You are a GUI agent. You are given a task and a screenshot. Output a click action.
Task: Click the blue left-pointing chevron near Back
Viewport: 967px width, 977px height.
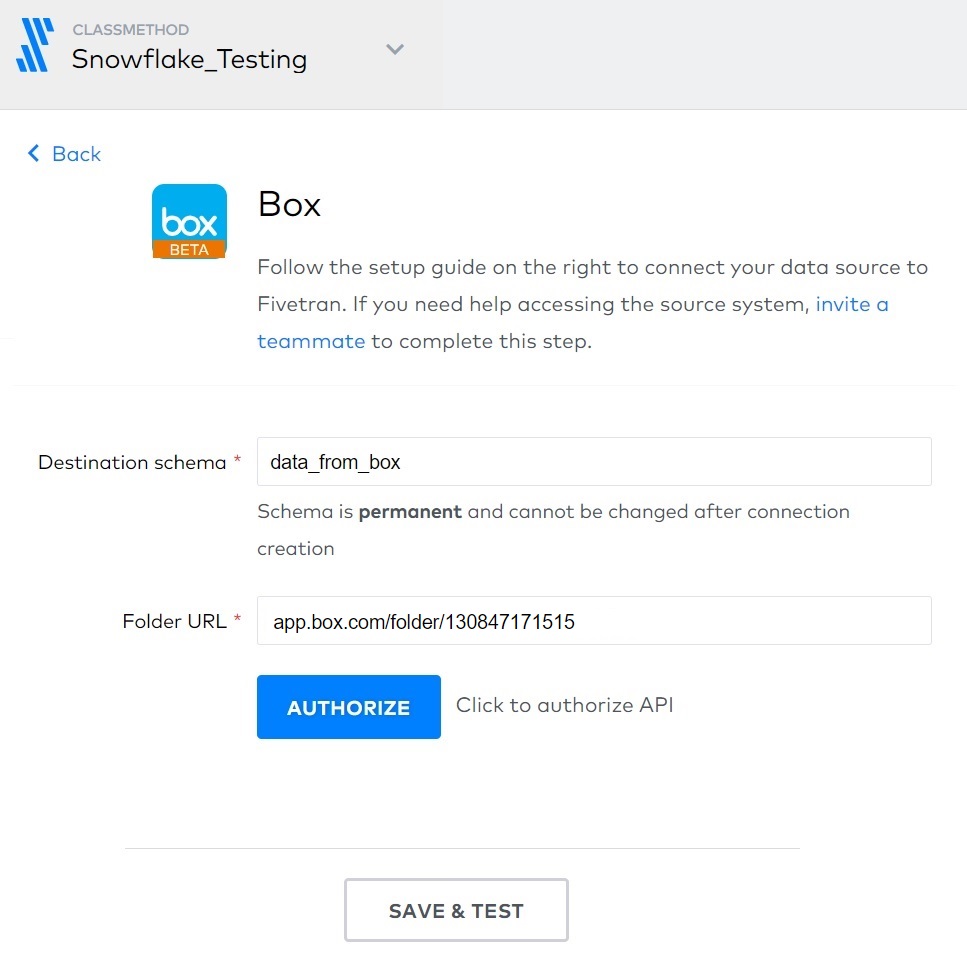click(33, 153)
